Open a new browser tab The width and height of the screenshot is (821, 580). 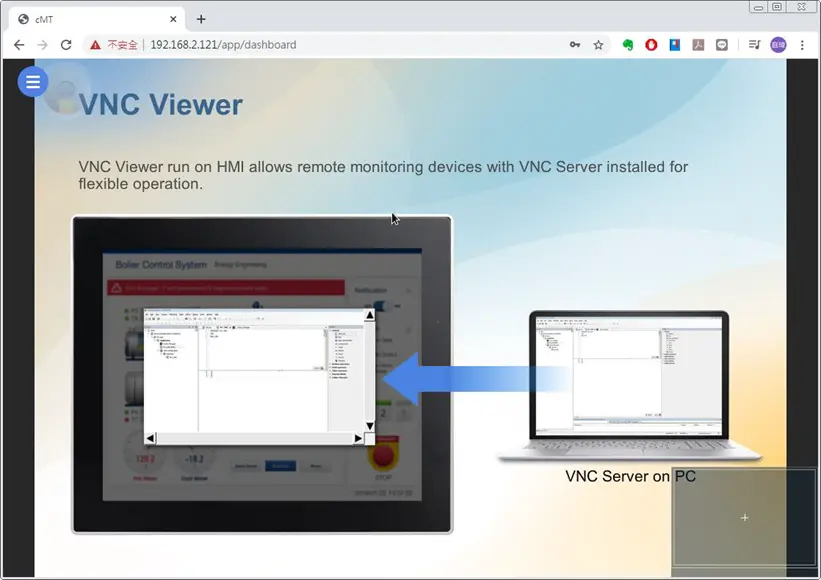(201, 19)
